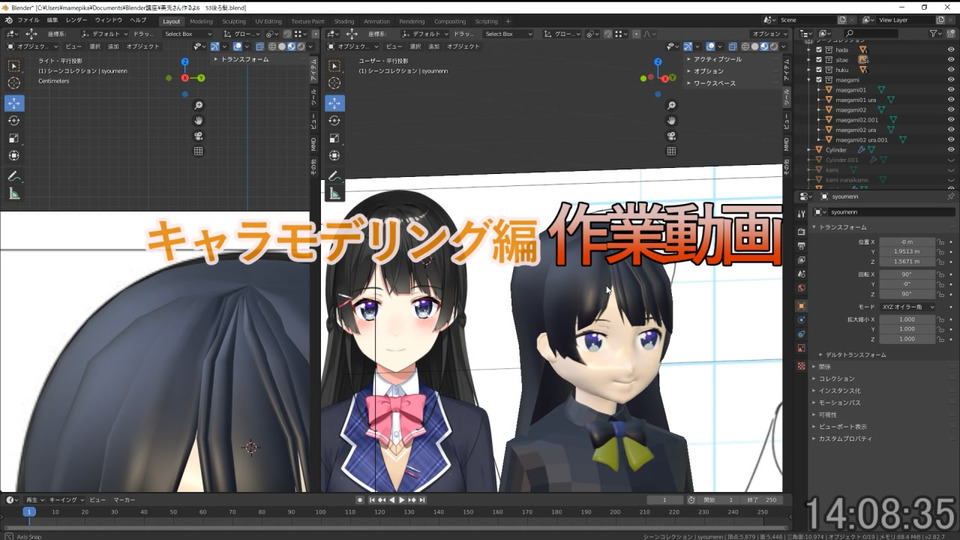Image resolution: width=960 pixels, height=540 pixels.
Task: Play the timeline animation
Action: [402, 500]
